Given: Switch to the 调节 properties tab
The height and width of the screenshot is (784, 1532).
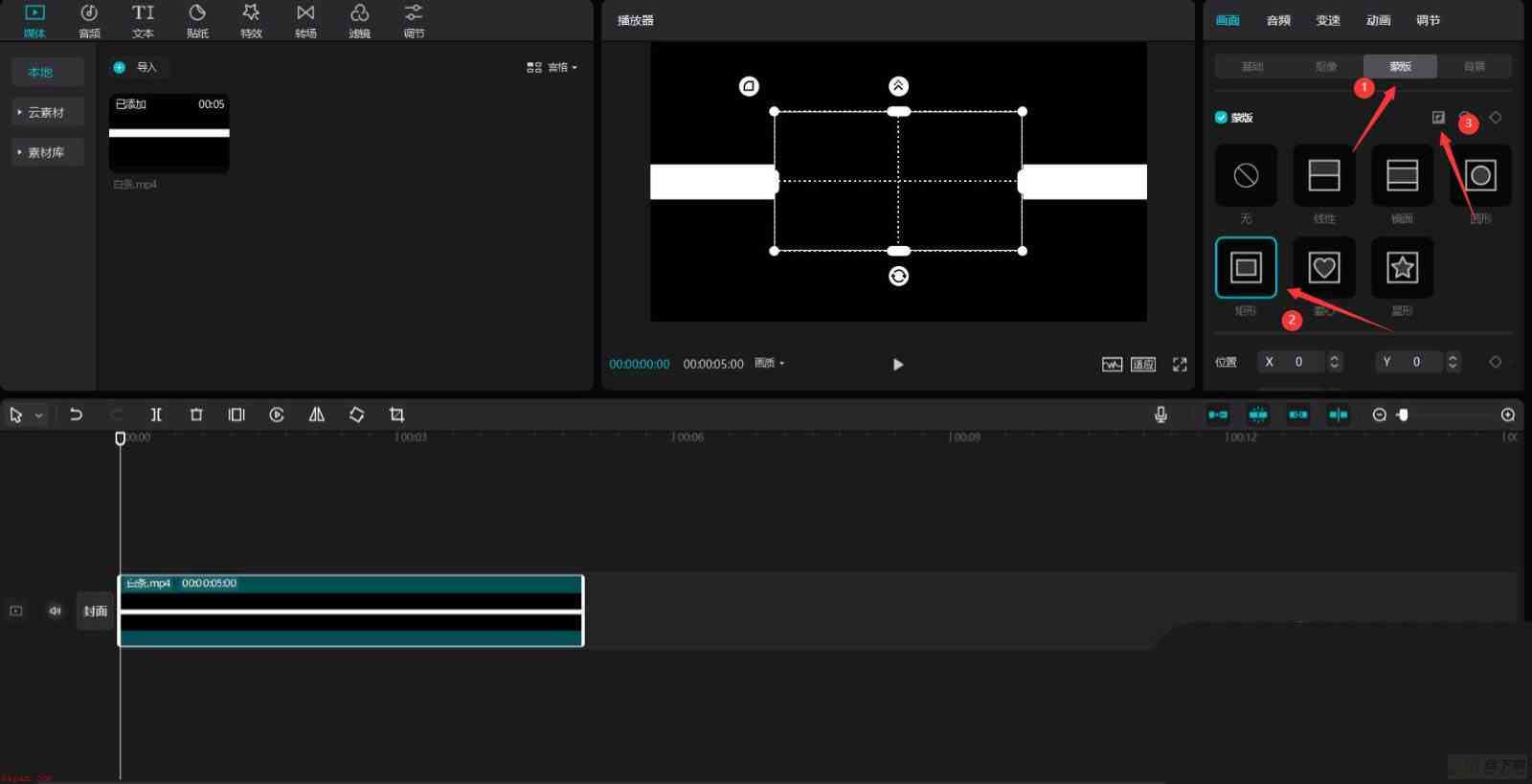Looking at the screenshot, I should coord(1428,20).
